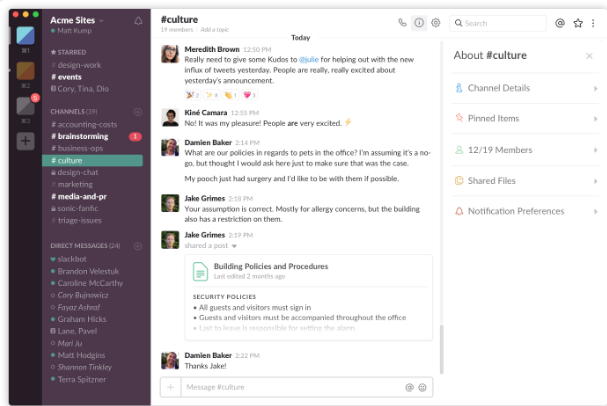The image size is (607, 406).
Task: Close the About #culture panel
Action: pos(589,56)
